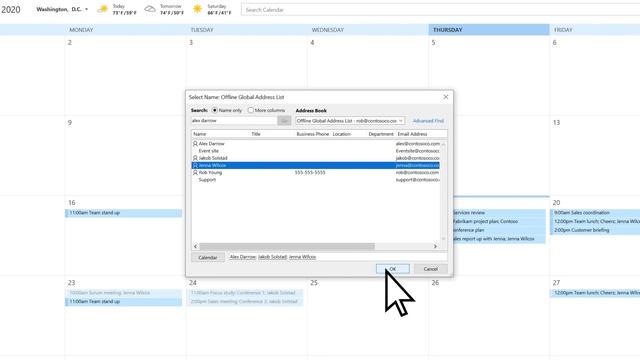Select the Rob Young row
The height and width of the screenshot is (360, 640).
click(316, 173)
